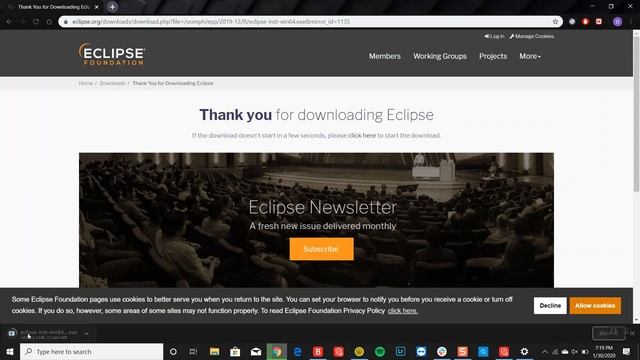Screen dimensions: 640x360
Task: Allow cookies in the banner
Action: point(595,306)
